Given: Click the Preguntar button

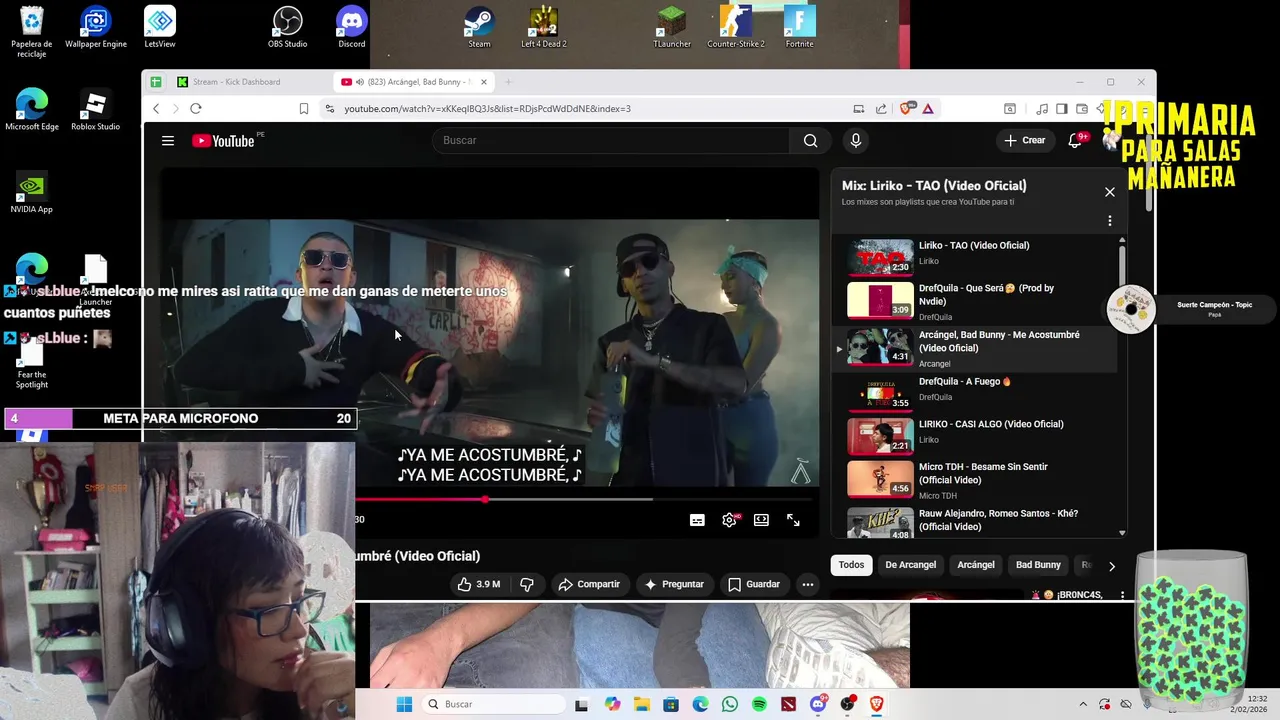Looking at the screenshot, I should pos(674,584).
